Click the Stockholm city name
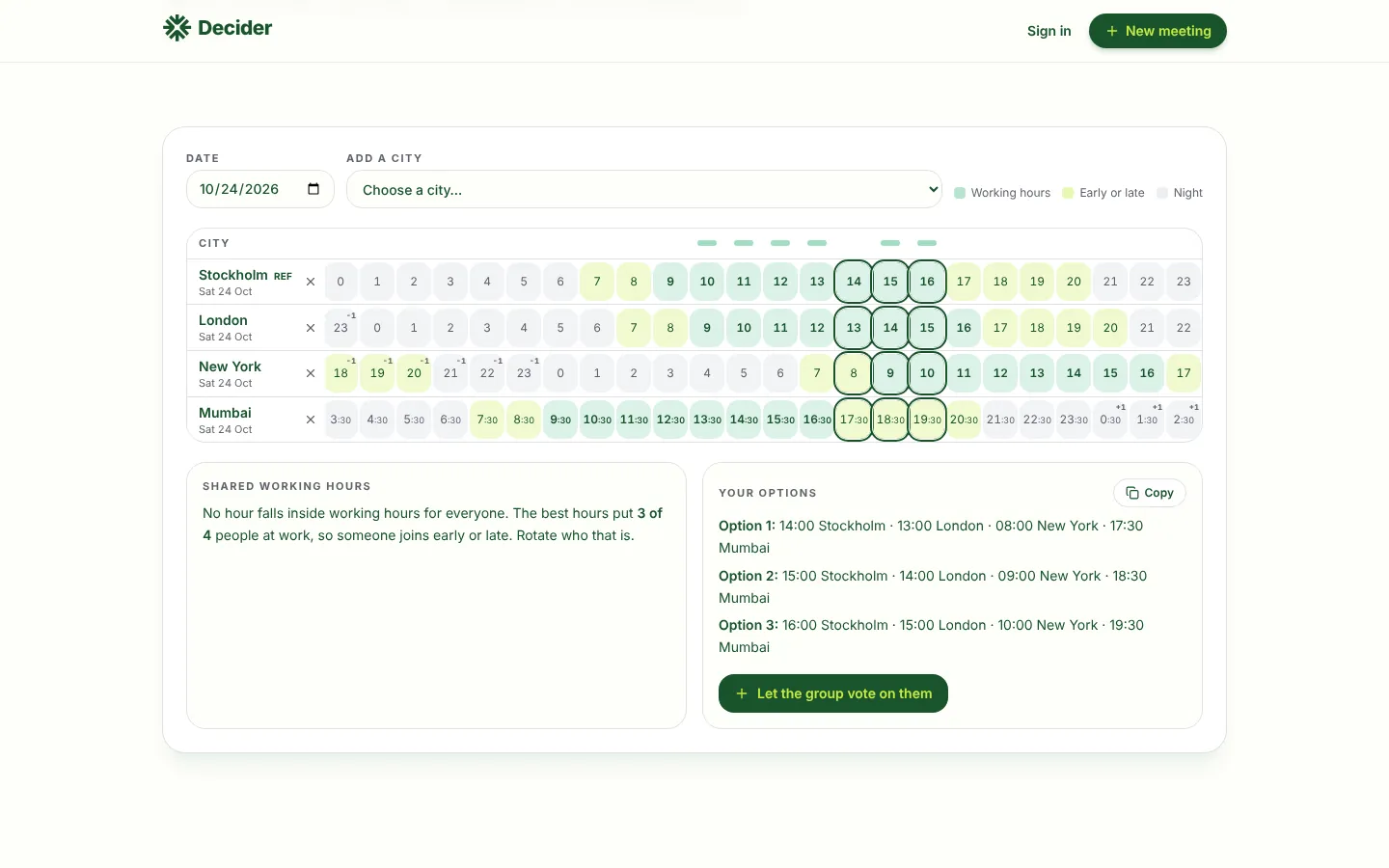This screenshot has width=1389, height=868. pyautogui.click(x=233, y=275)
